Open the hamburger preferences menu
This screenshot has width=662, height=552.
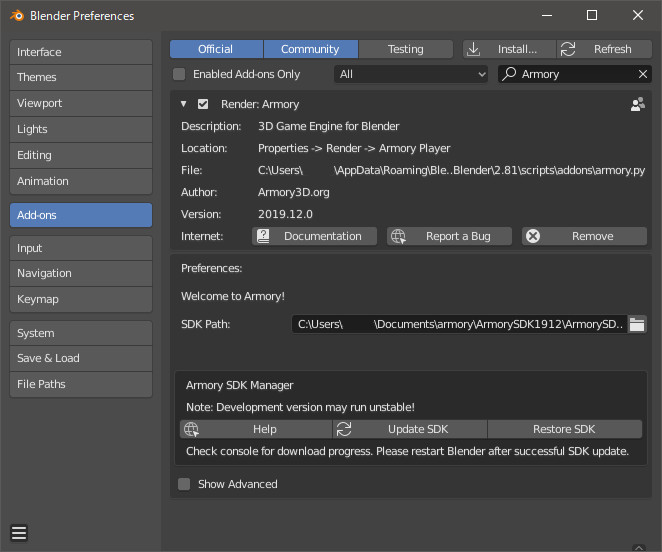pos(19,533)
